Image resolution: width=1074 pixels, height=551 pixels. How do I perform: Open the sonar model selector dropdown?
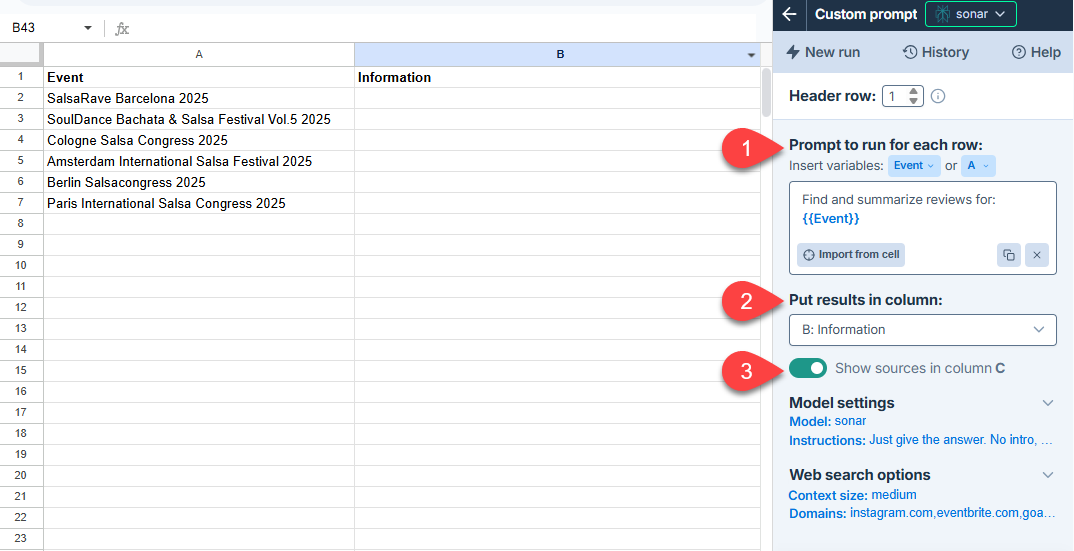coord(970,14)
